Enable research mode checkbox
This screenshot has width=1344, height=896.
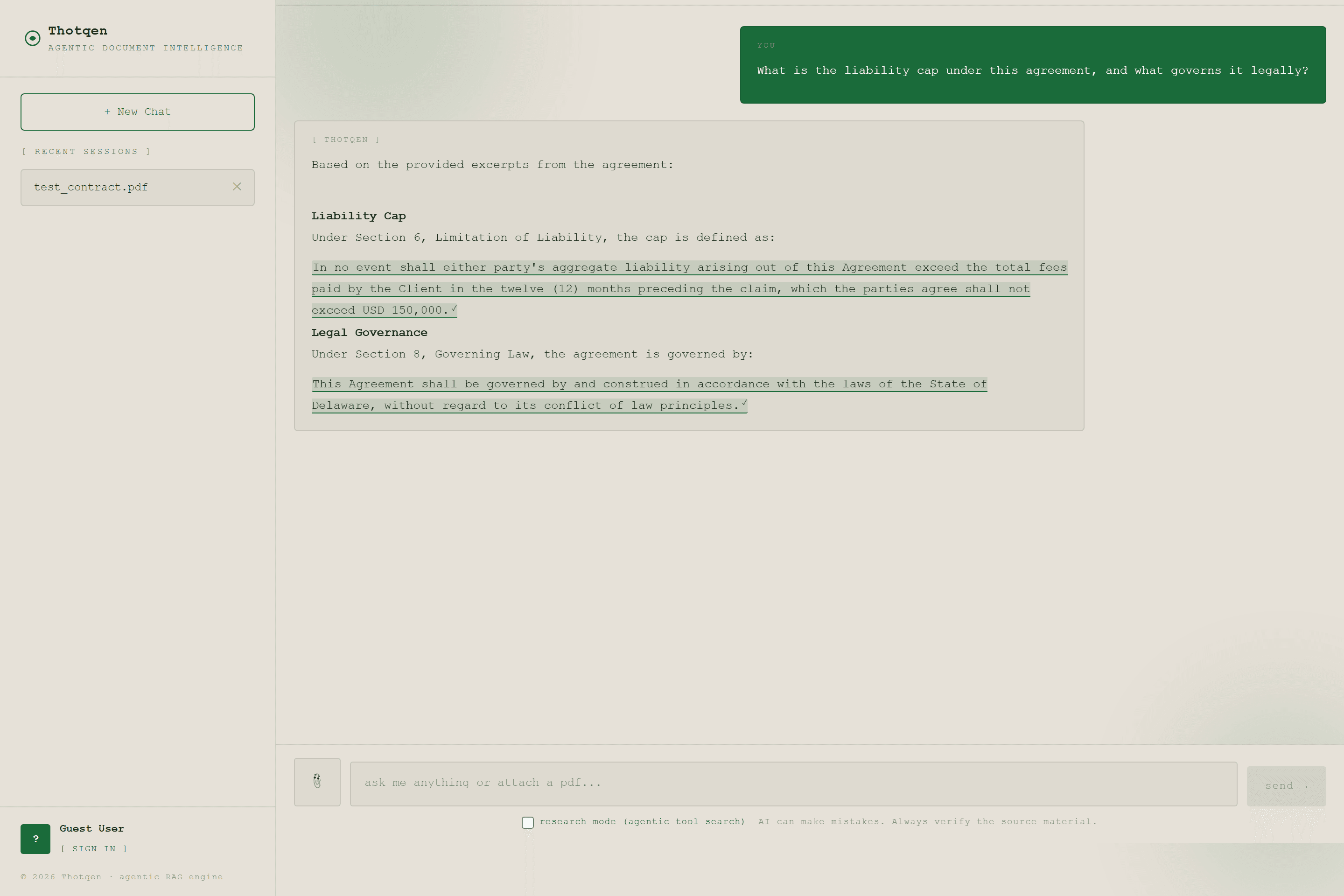[527, 822]
